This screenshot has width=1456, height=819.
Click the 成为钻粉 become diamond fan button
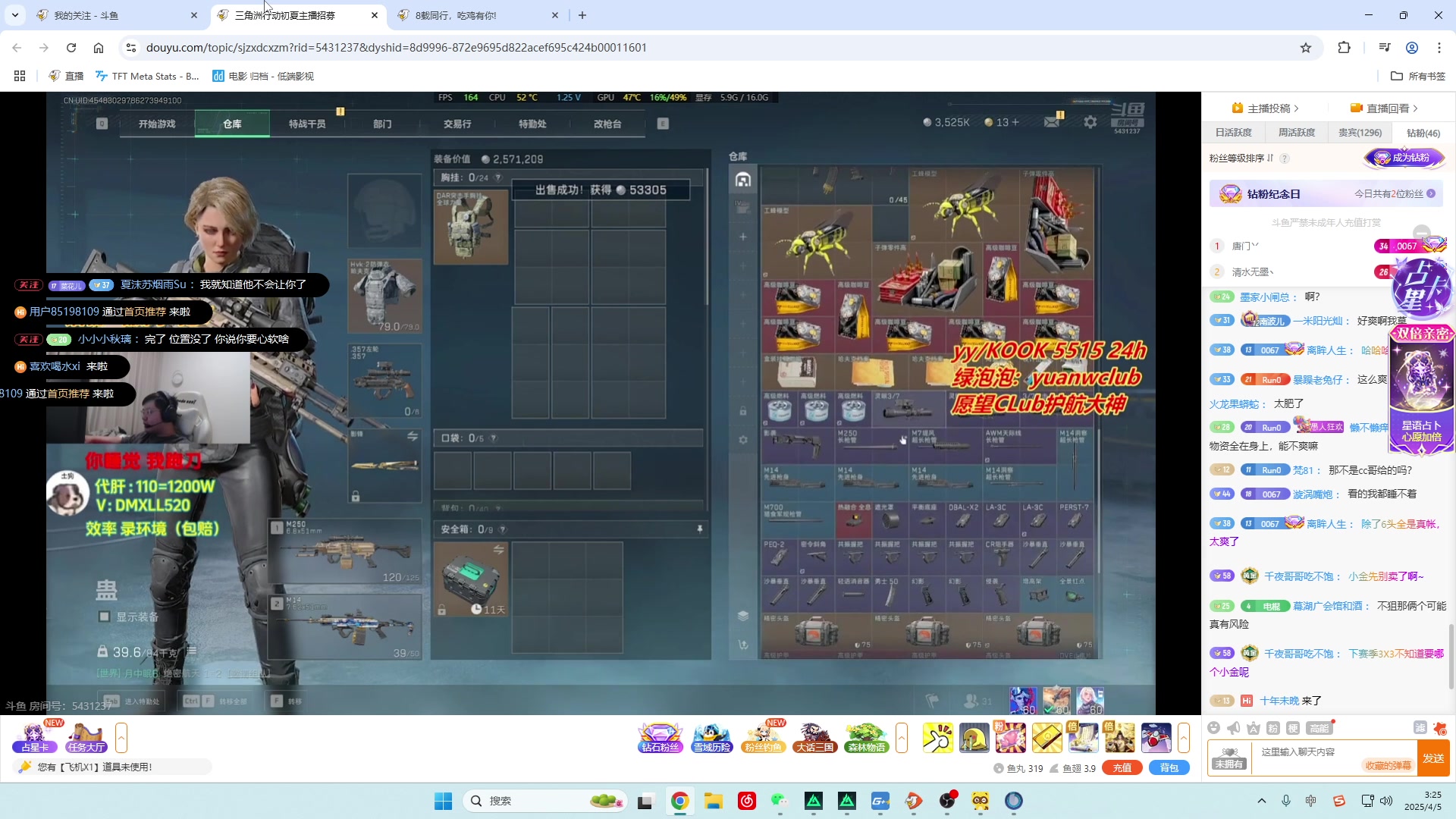[x=1404, y=158]
